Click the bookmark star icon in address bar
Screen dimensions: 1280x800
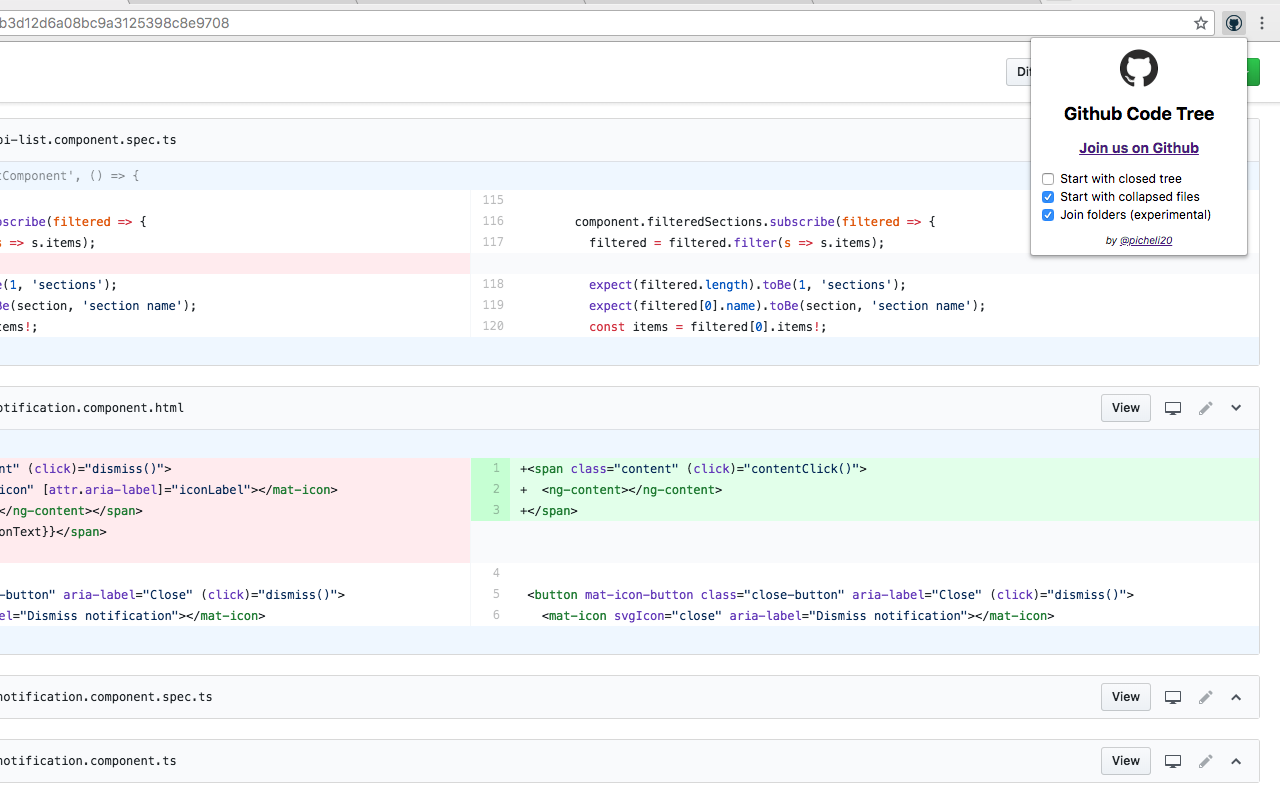1201,23
